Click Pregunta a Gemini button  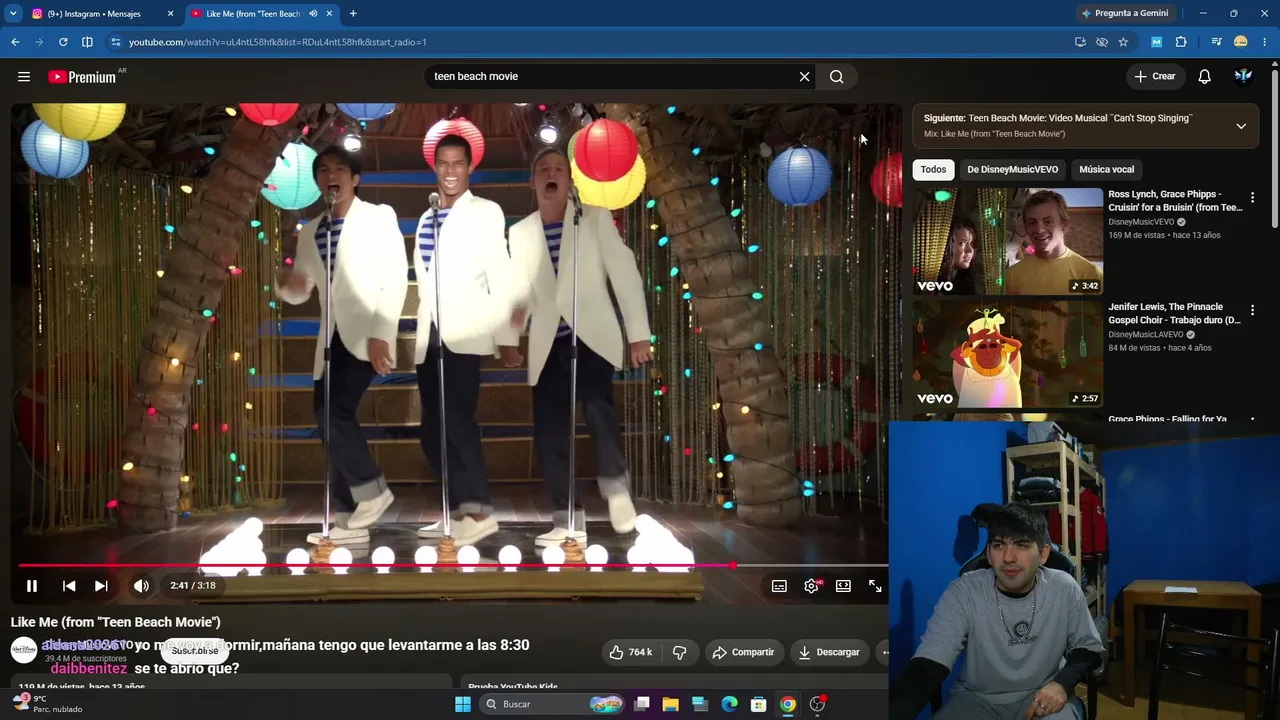tap(1124, 14)
